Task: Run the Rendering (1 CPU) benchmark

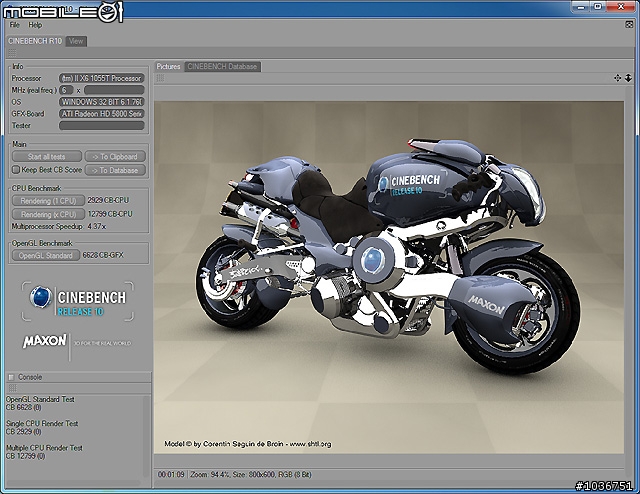Action: pyautogui.click(x=48, y=200)
